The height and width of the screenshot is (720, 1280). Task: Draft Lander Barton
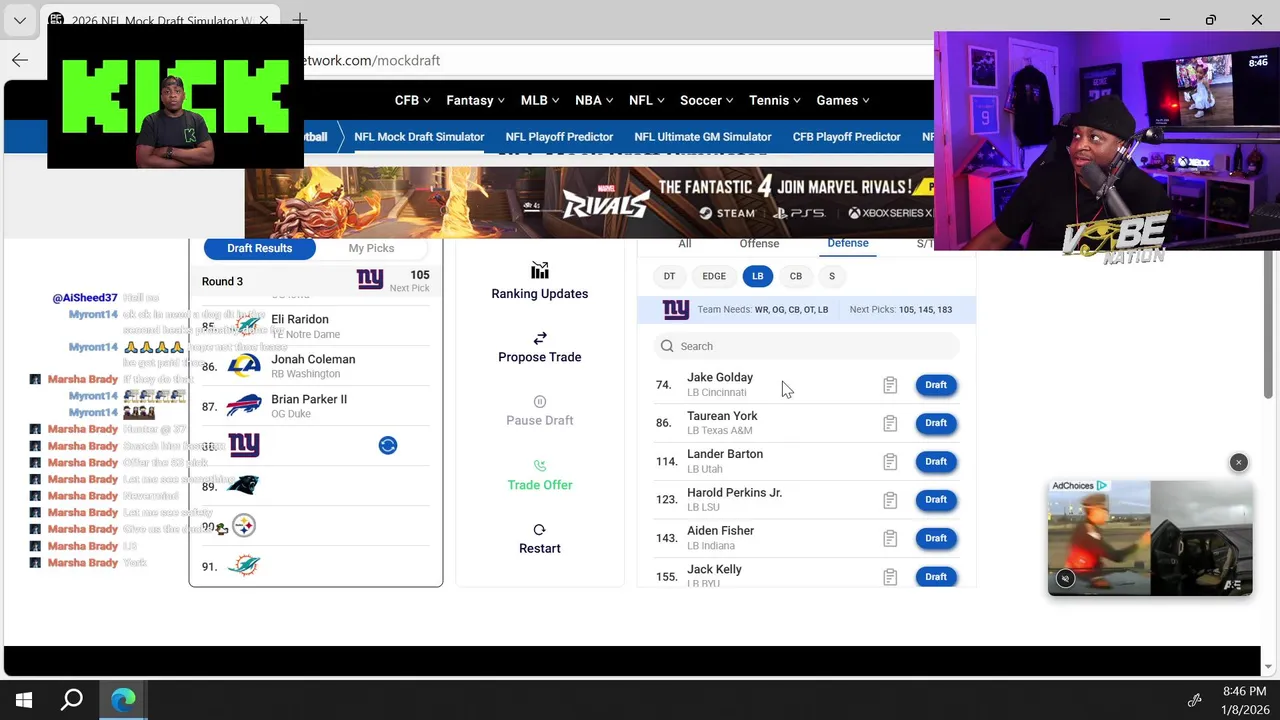click(x=936, y=461)
